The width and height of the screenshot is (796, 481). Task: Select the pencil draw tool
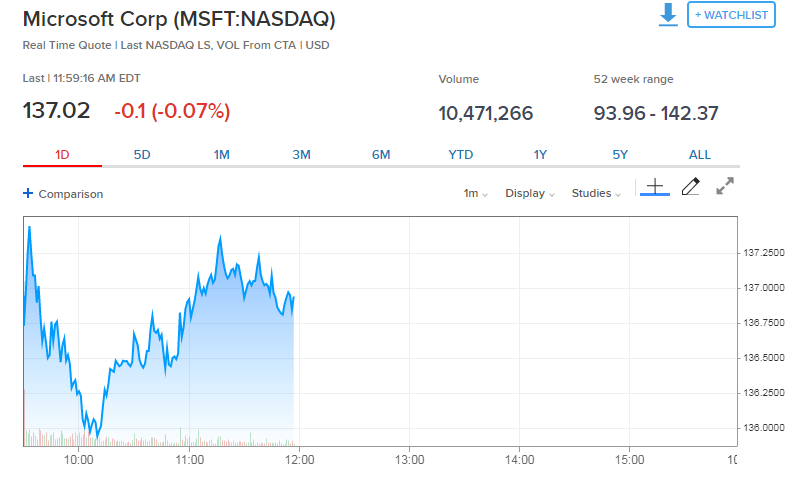pos(690,187)
